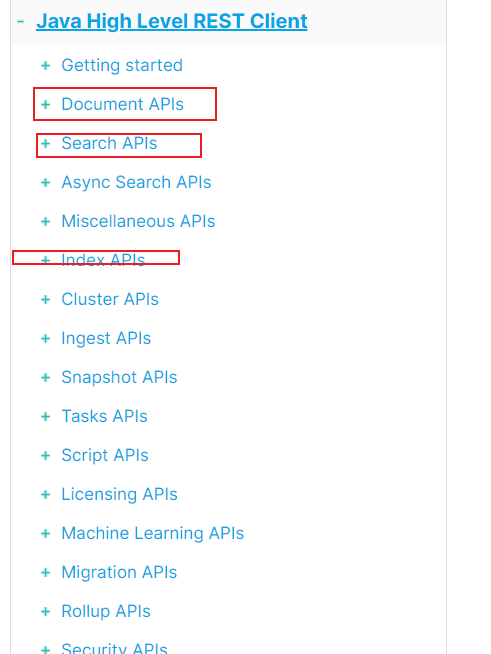Expand the Tasks APIs plus icon

(45, 416)
